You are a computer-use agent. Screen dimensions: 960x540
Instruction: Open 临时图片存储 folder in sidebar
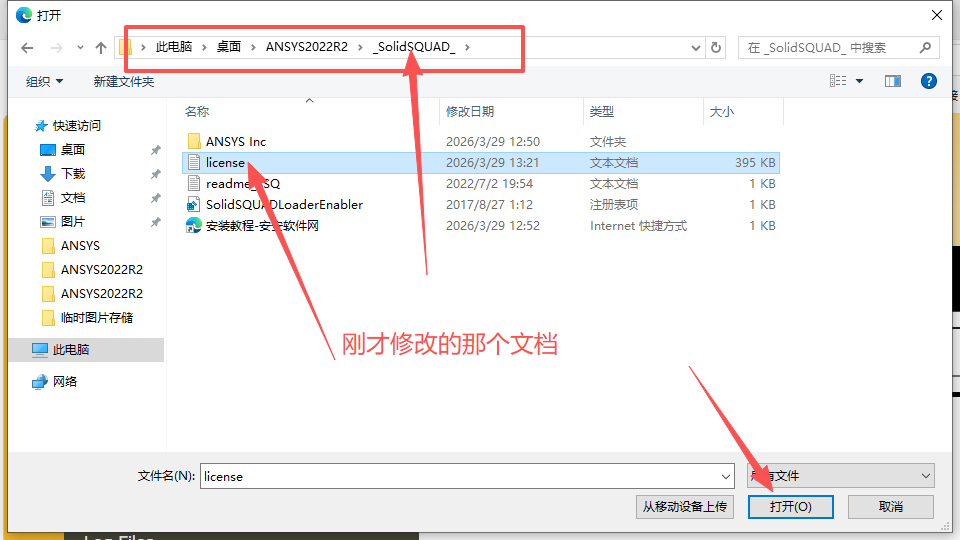point(97,317)
